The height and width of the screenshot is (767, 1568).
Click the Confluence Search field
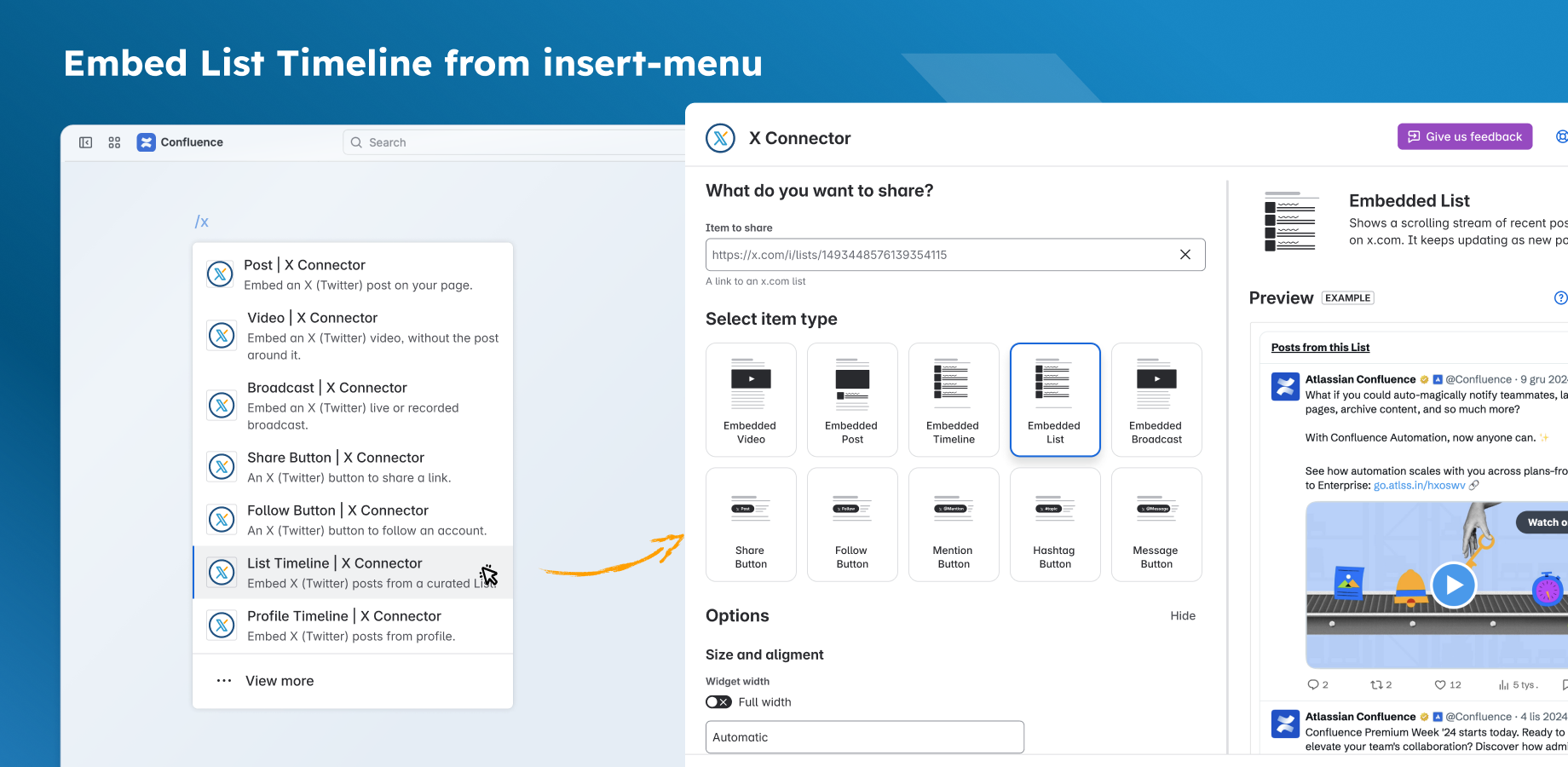tap(514, 142)
